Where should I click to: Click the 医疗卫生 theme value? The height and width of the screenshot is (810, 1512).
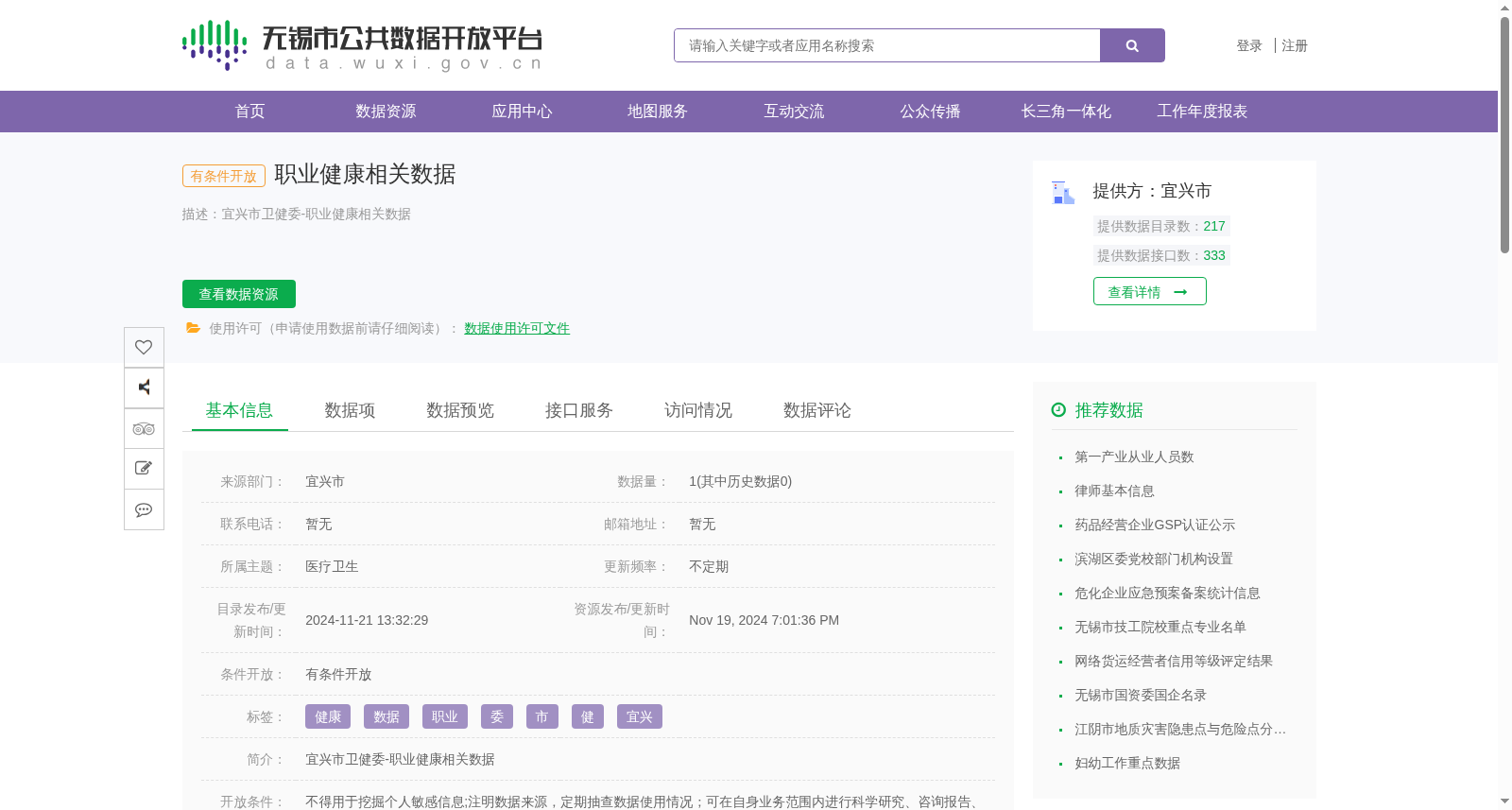tap(332, 566)
